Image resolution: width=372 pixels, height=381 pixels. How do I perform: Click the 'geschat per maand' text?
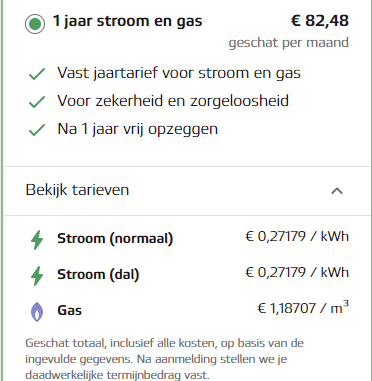[x=289, y=43]
